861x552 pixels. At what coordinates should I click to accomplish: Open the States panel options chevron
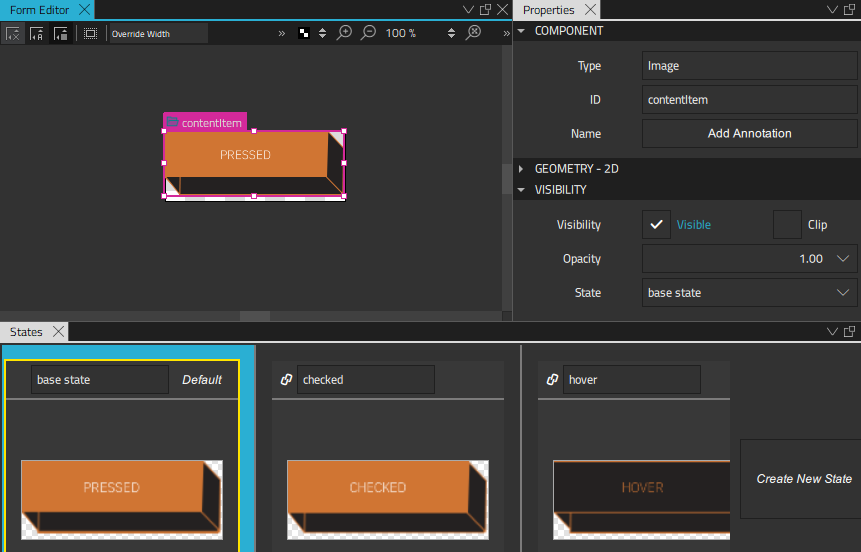832,332
